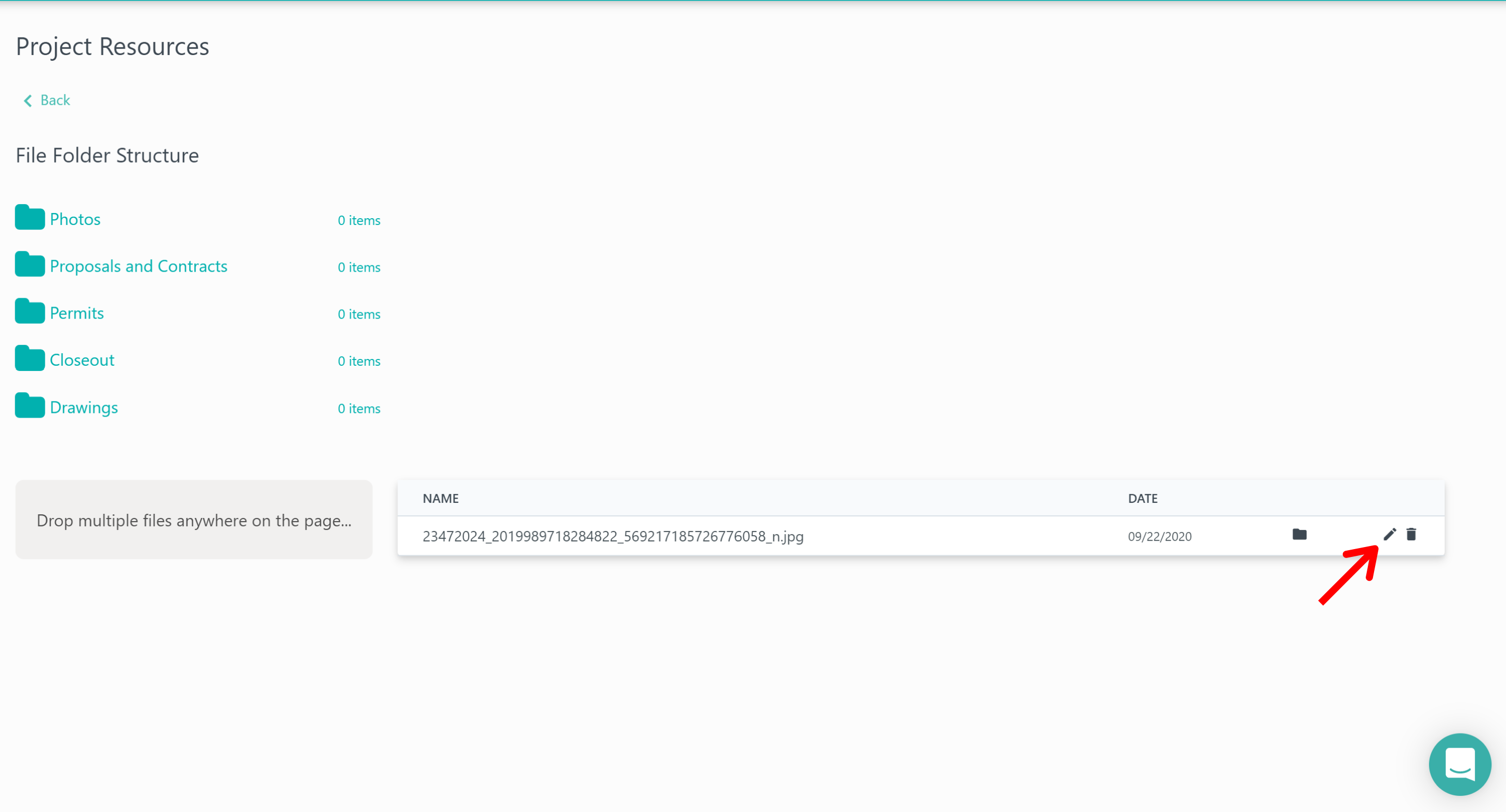The image size is (1506, 812).
Task: Open the Photos folder link
Action: click(75, 219)
